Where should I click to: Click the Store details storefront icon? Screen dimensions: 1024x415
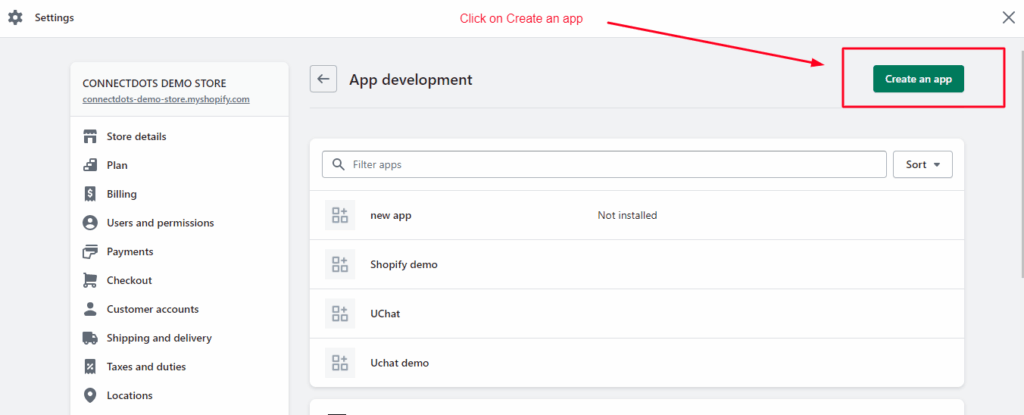[90, 136]
